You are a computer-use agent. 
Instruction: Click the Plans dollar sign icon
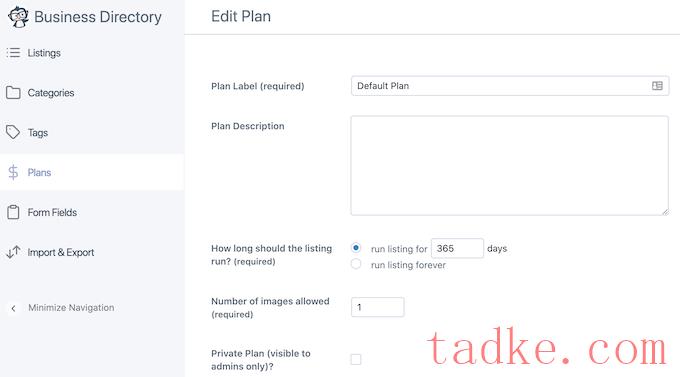[x=13, y=172]
